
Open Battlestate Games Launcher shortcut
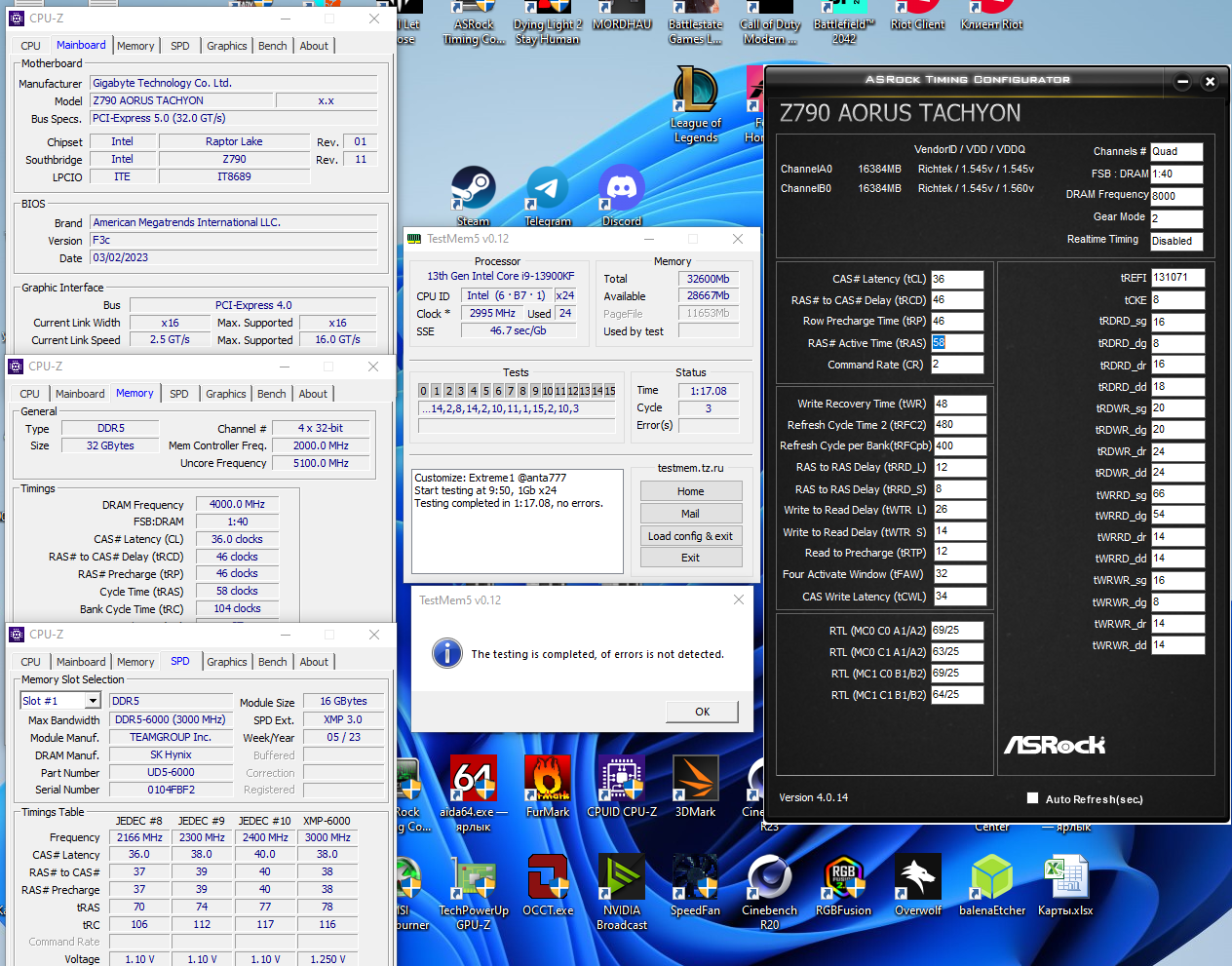coord(695,23)
